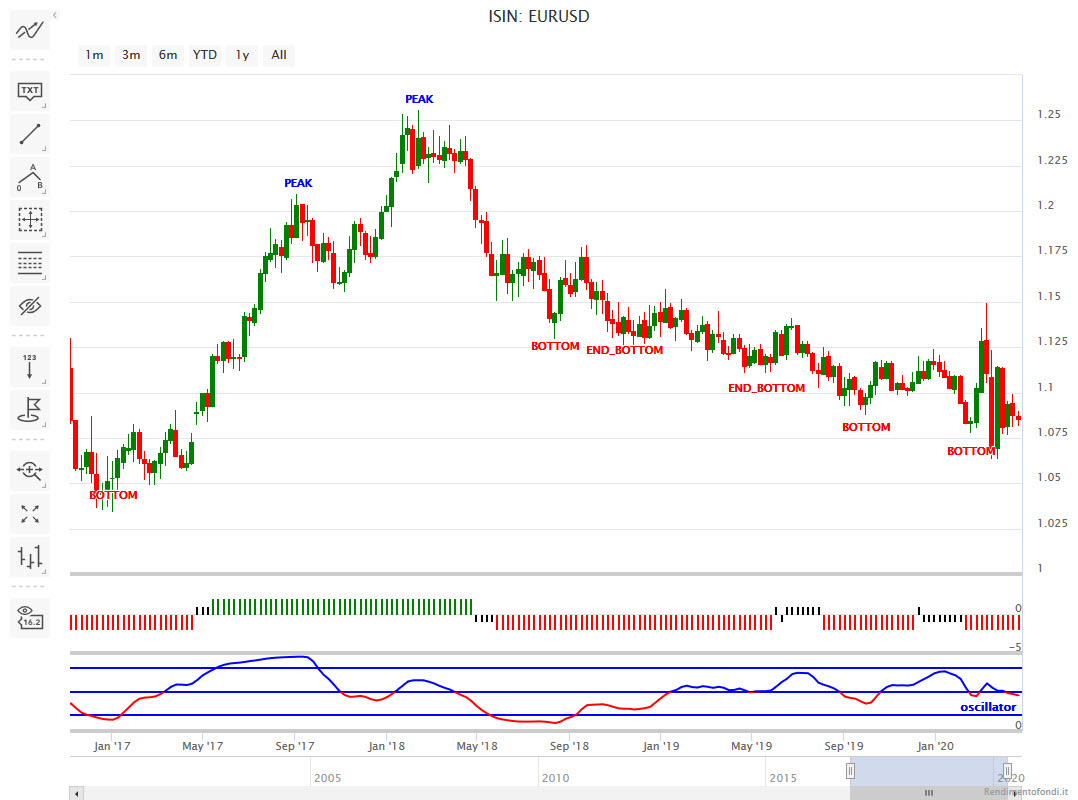
Task: Select the parallel lines Fibonacci tool
Action: click(x=30, y=263)
